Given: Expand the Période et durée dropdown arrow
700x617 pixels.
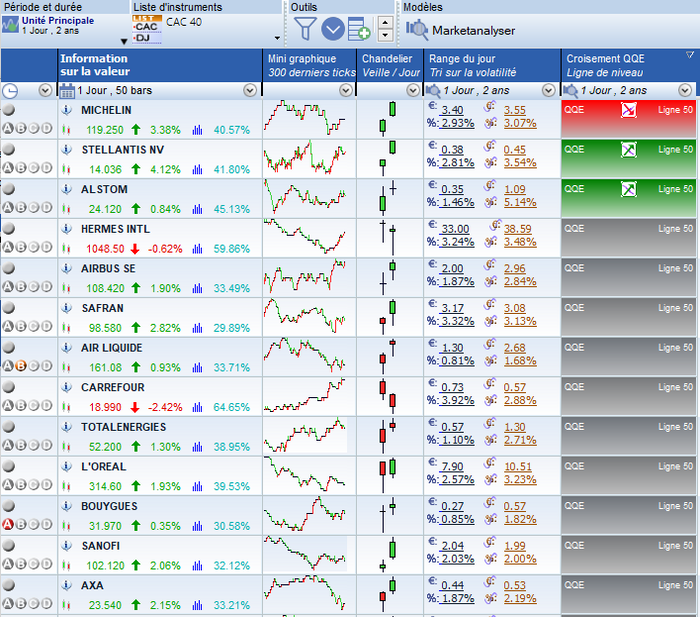Looking at the screenshot, I should [x=124, y=41].
